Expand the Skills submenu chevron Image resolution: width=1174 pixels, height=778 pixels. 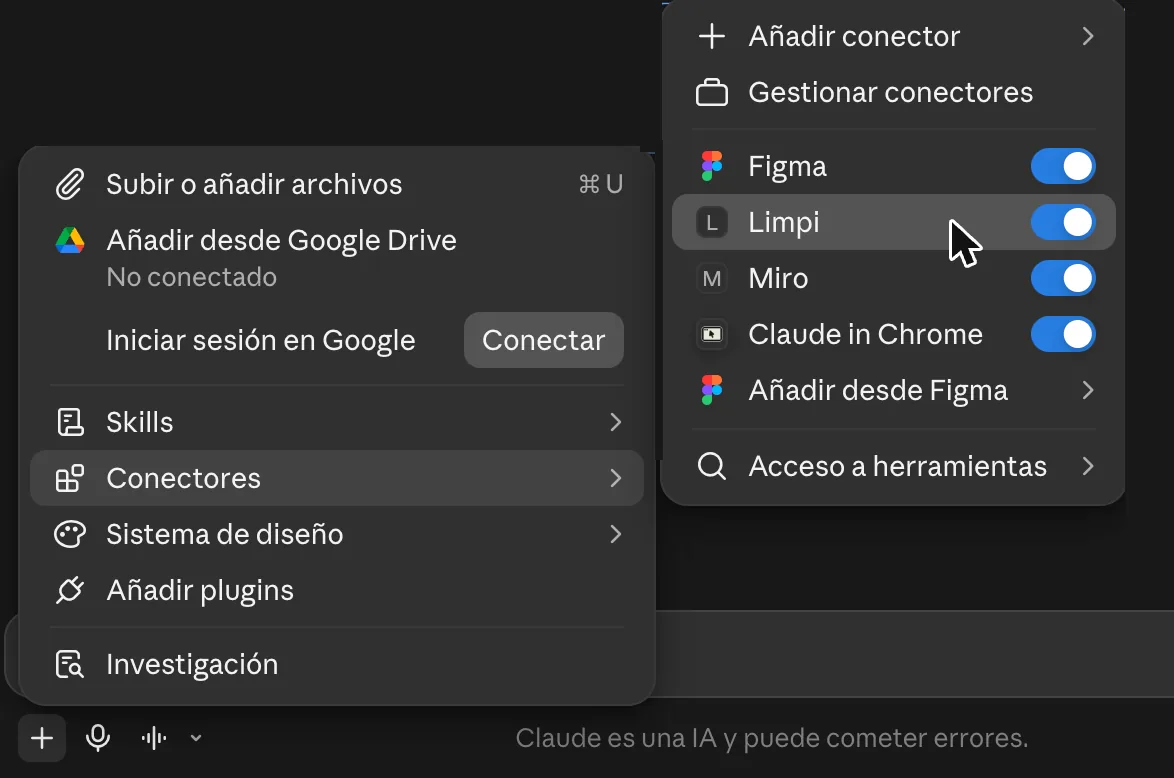click(615, 422)
